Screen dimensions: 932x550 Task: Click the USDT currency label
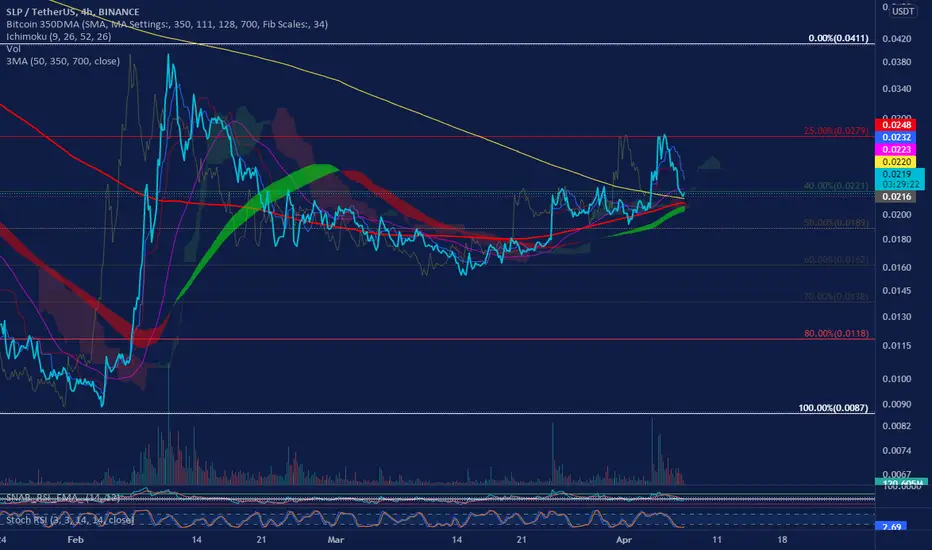[x=903, y=11]
